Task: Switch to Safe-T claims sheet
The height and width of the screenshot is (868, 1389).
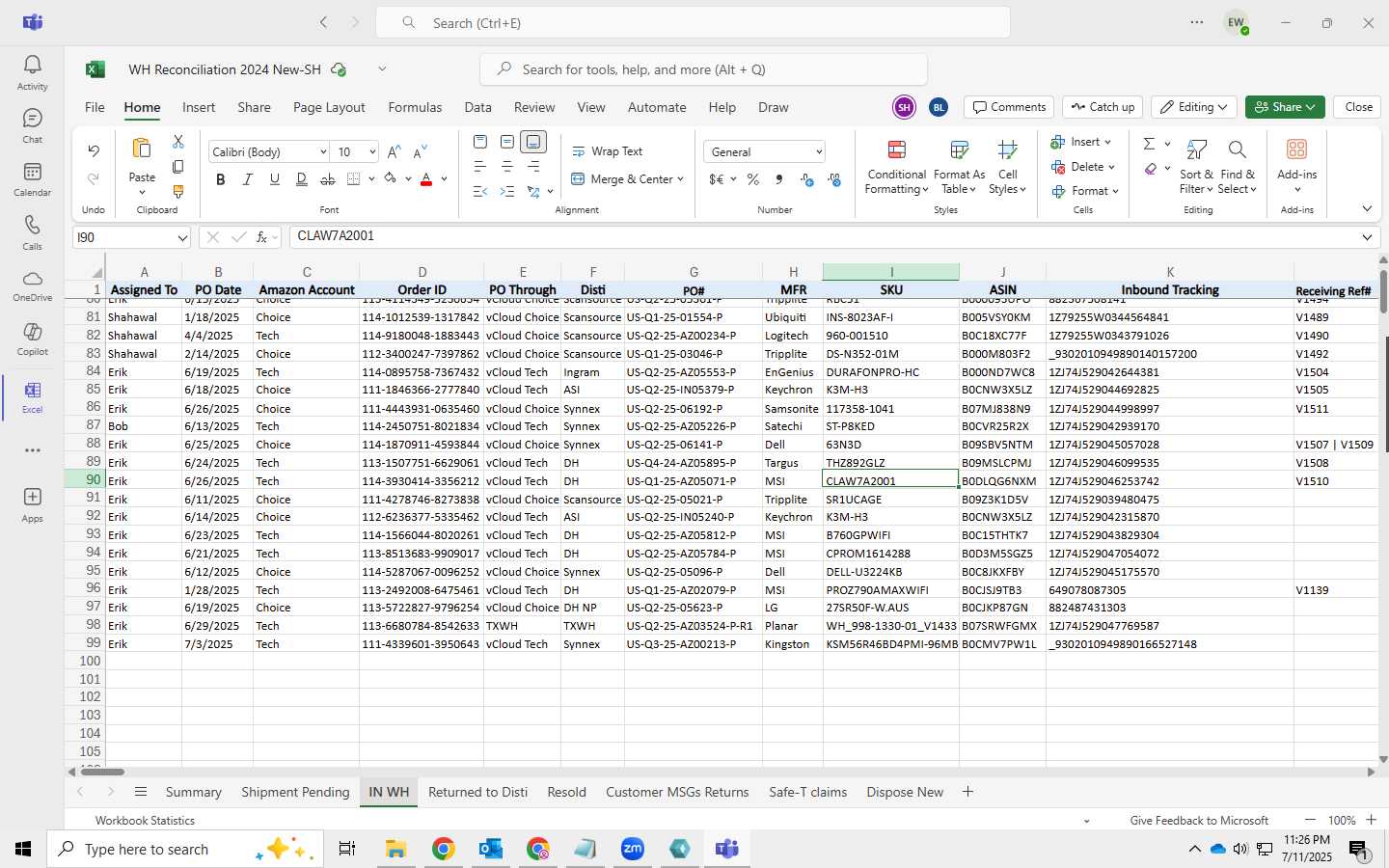Action: pyautogui.click(x=807, y=792)
